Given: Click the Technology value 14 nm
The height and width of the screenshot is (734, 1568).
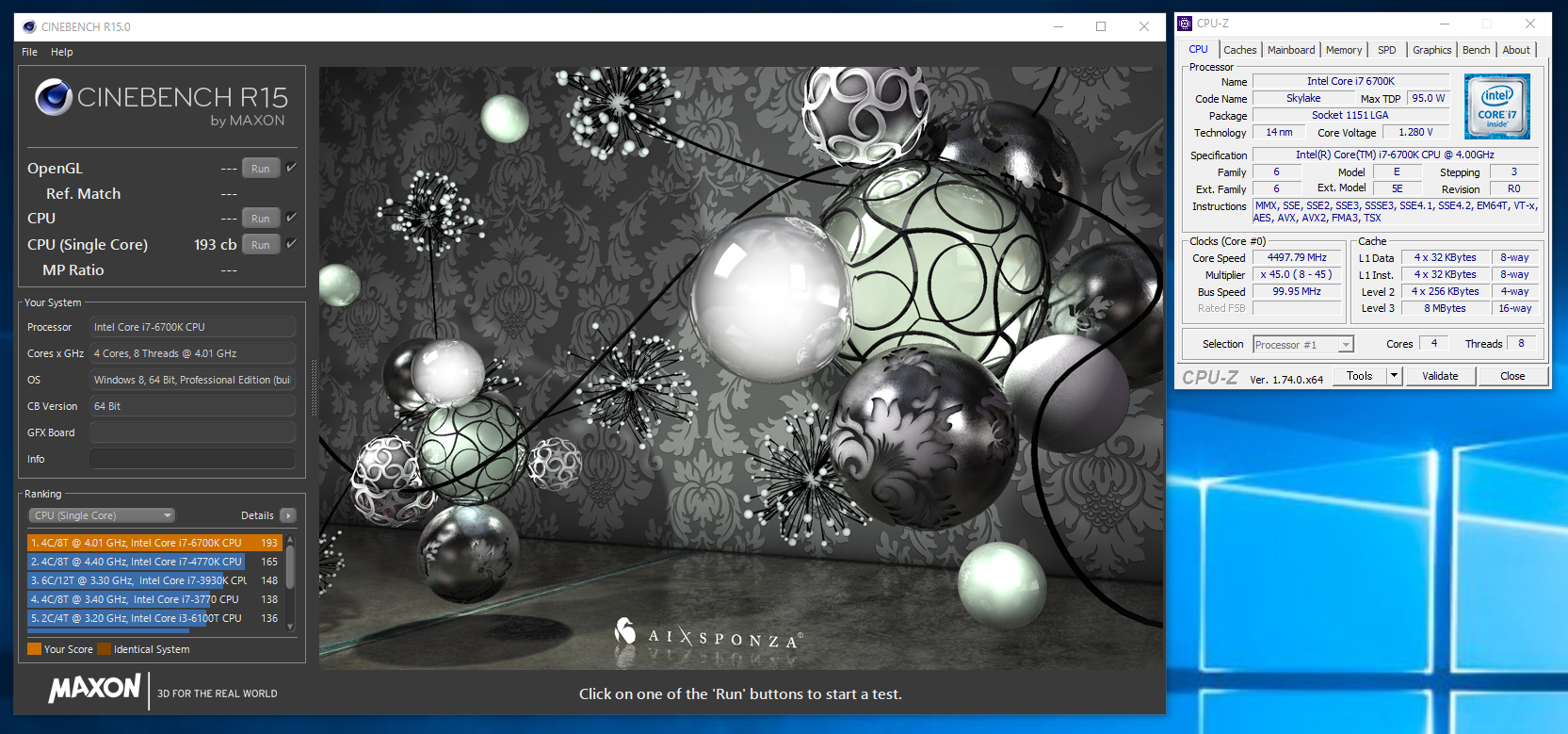Looking at the screenshot, I should click(x=1279, y=132).
